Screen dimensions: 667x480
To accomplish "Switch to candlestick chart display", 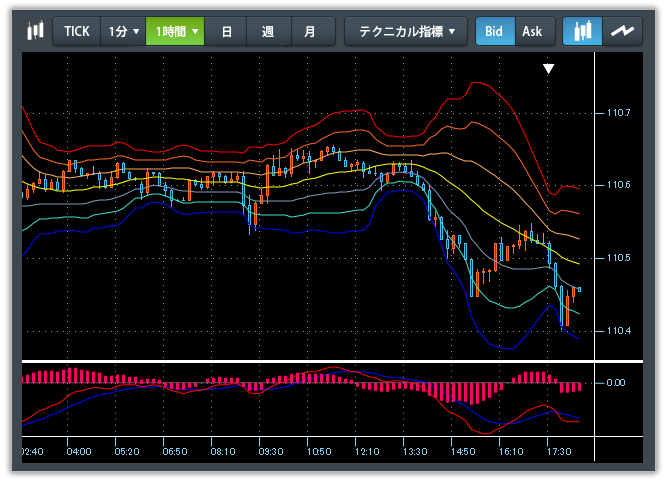I will [582, 31].
